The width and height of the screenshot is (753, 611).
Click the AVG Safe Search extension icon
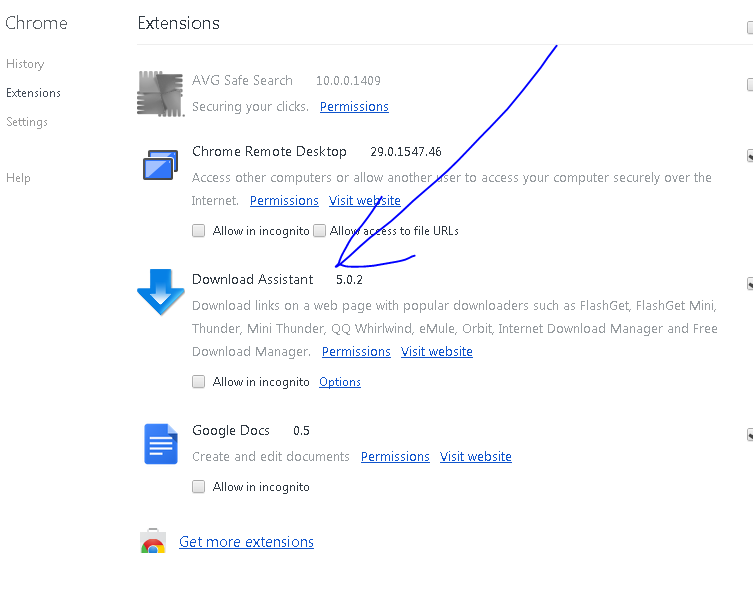(160, 94)
